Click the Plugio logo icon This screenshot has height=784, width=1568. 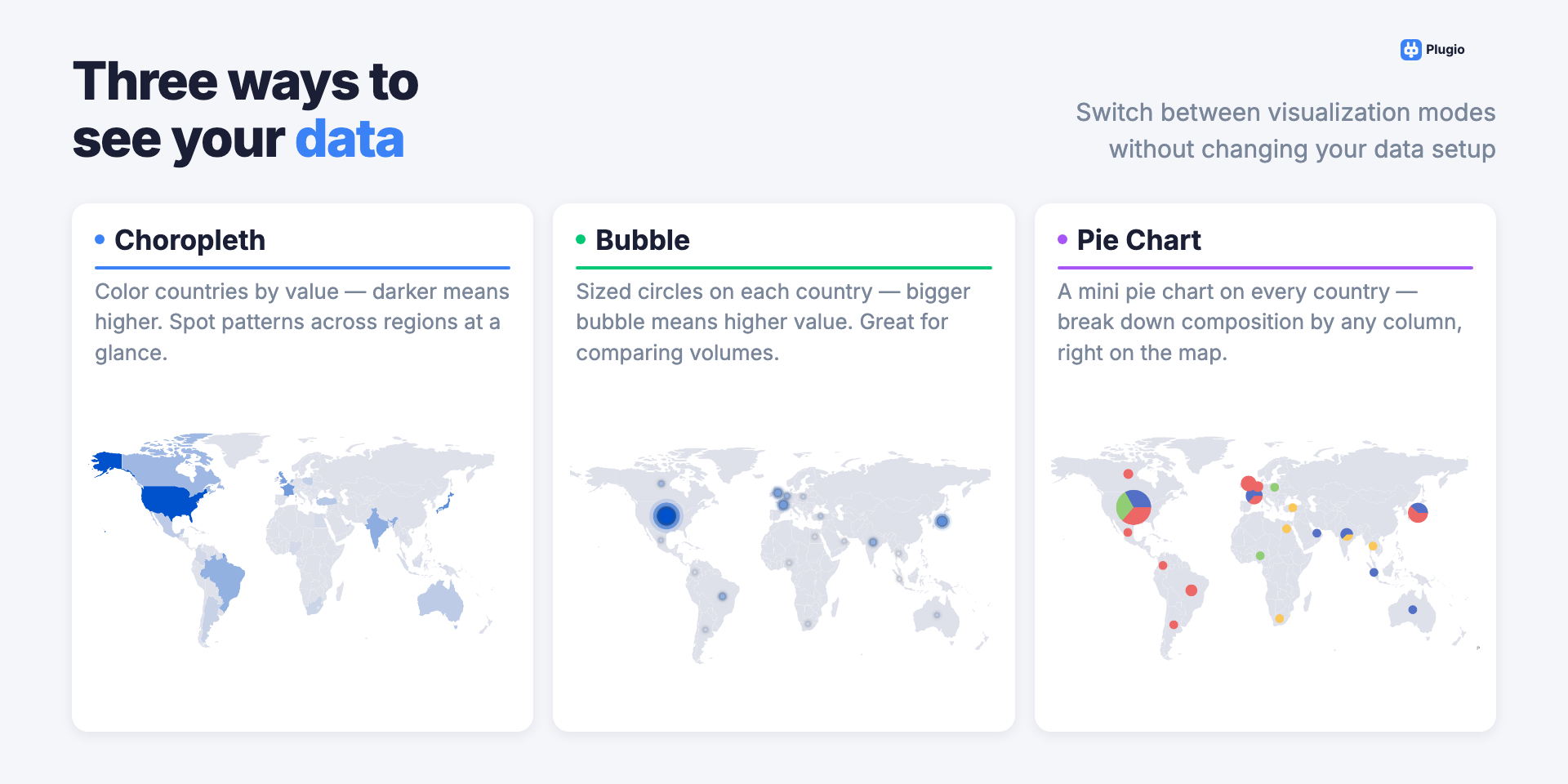point(1410,50)
